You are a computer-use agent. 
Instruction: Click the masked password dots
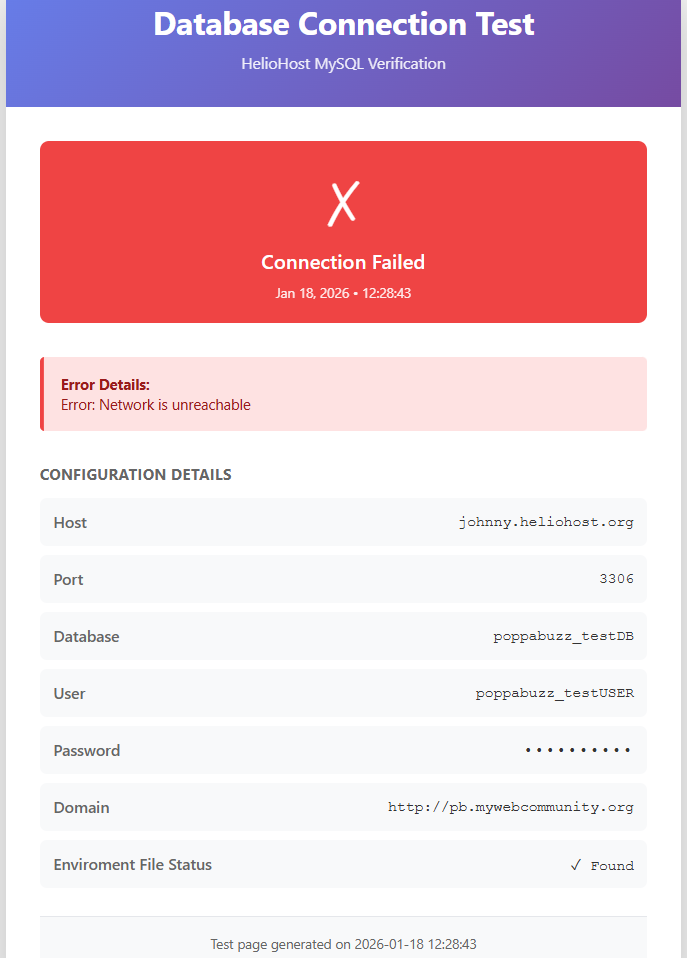pos(578,750)
